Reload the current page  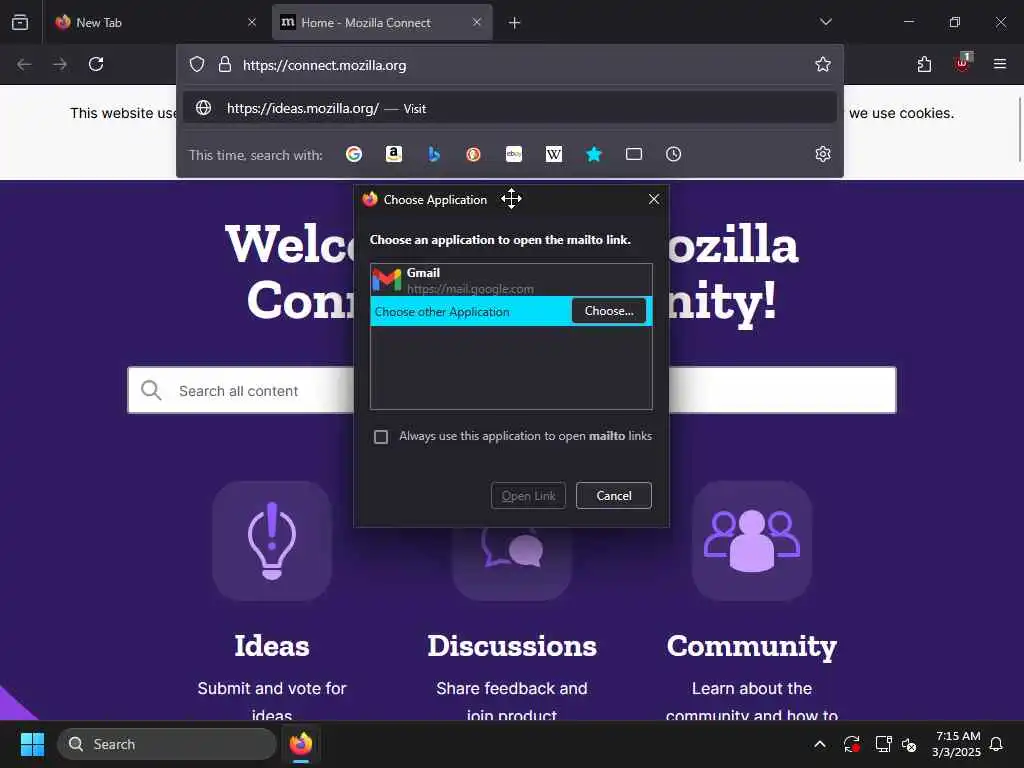[x=96, y=64]
